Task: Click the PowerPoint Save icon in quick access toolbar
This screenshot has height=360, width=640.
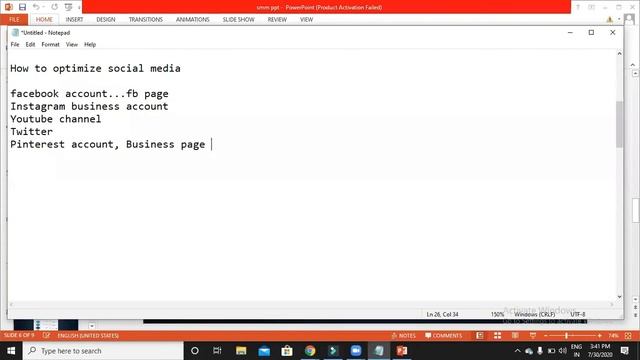Action: [22, 7]
